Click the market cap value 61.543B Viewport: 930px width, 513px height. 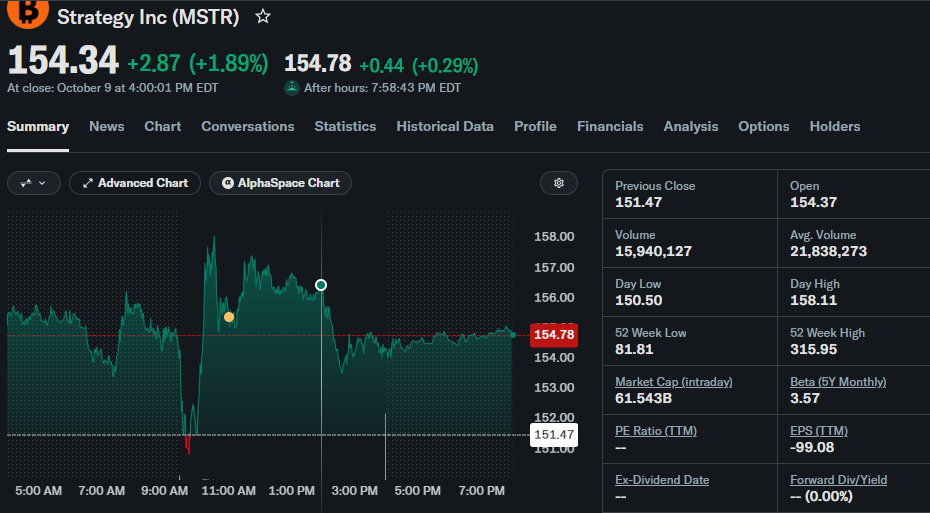pos(644,398)
